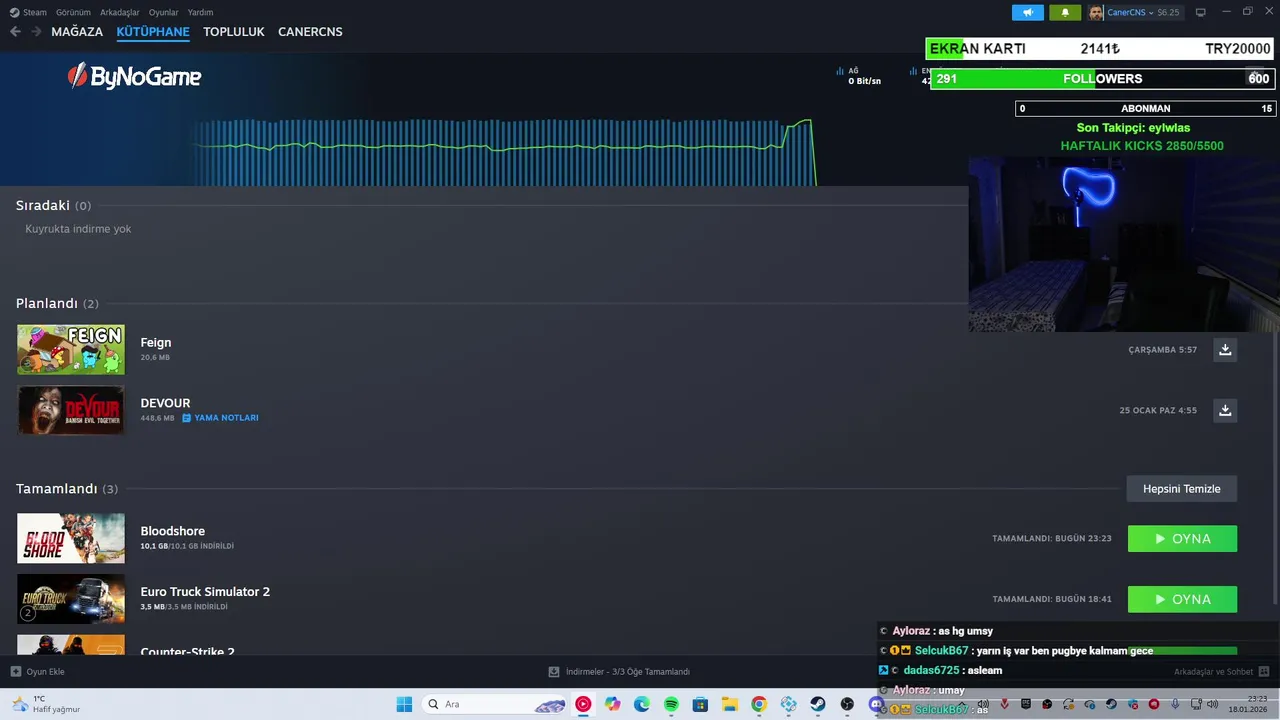Open the Copilot taskbar icon
Viewport: 1280px width, 720px height.
613,704
